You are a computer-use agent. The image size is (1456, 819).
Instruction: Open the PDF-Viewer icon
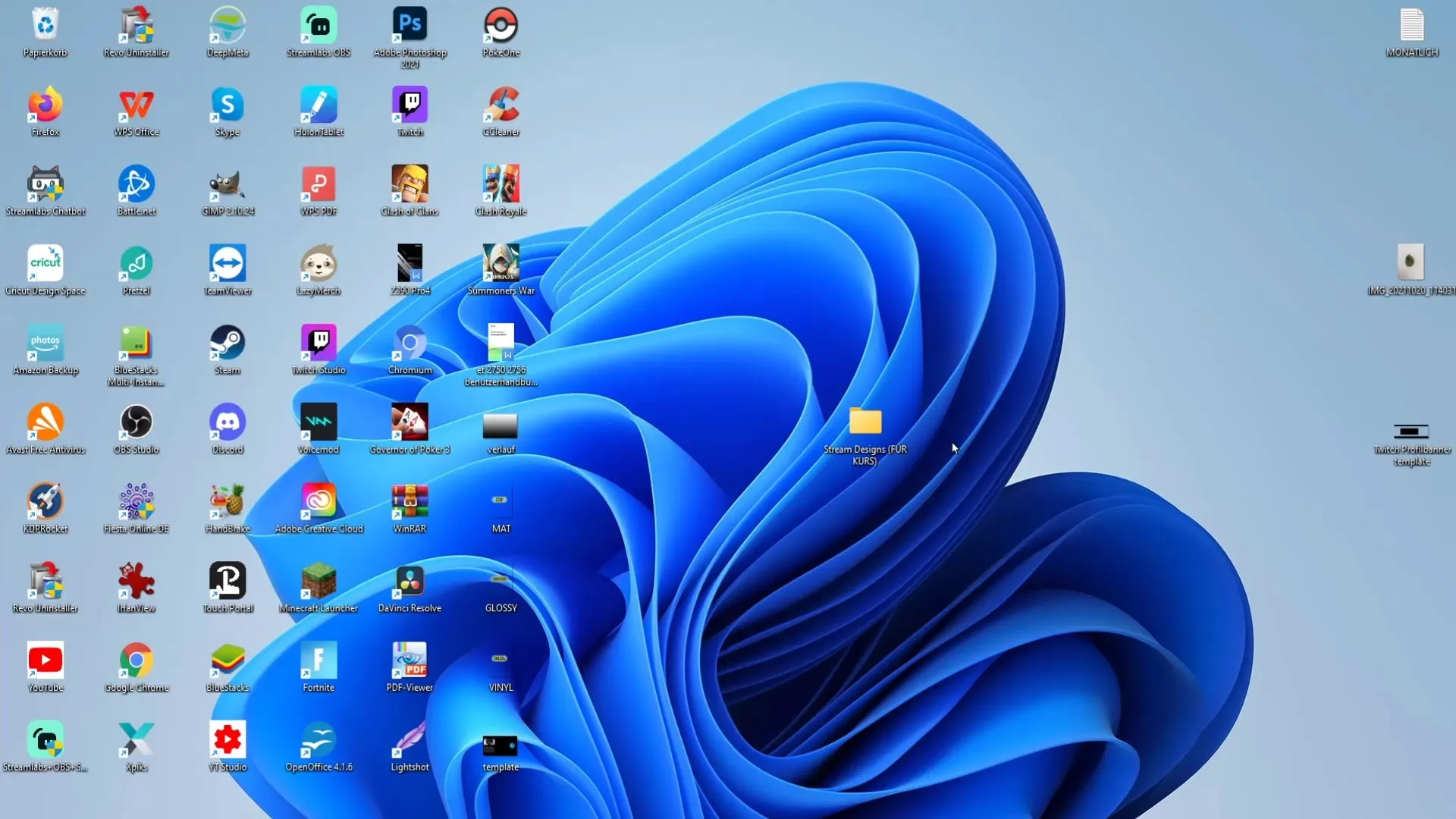coord(409,661)
